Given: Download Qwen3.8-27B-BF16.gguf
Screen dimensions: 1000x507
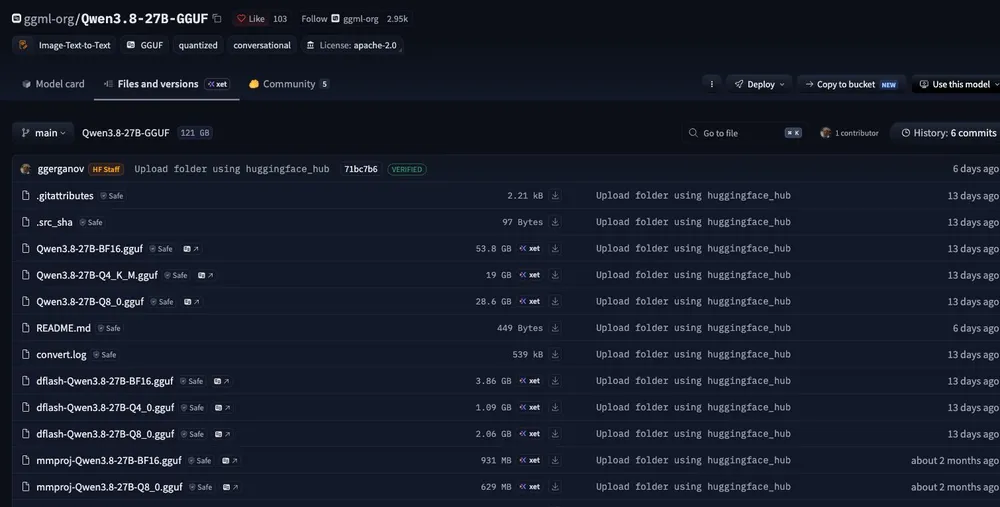Looking at the screenshot, I should coord(555,249).
